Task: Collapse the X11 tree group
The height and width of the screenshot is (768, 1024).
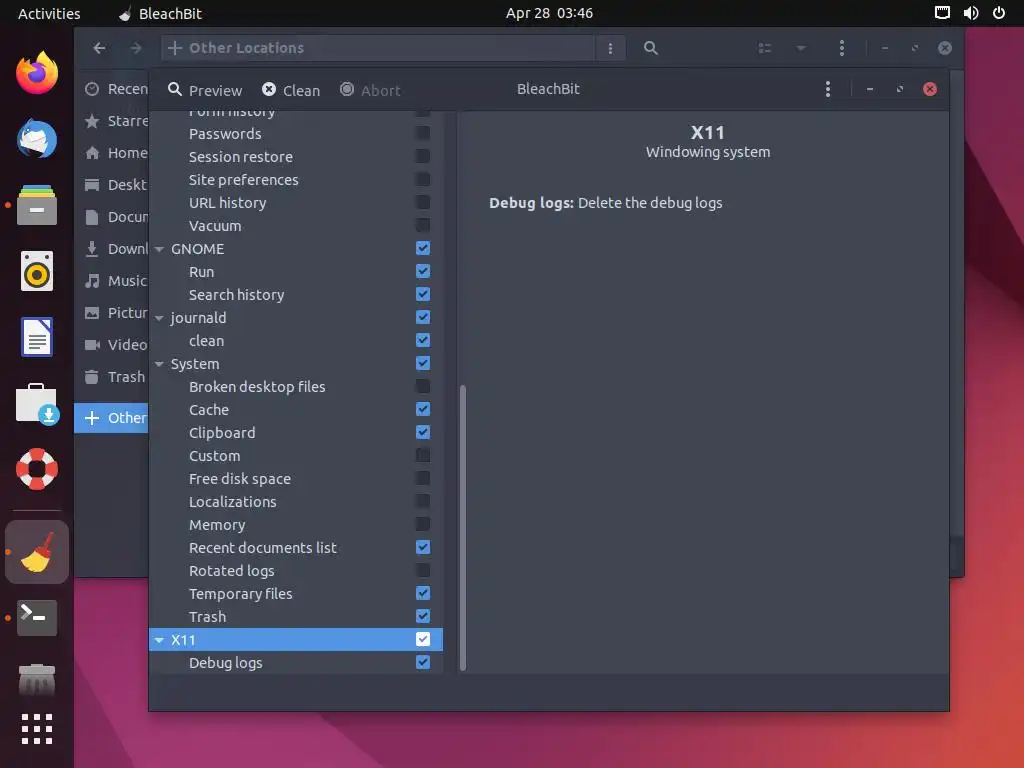Action: point(159,640)
